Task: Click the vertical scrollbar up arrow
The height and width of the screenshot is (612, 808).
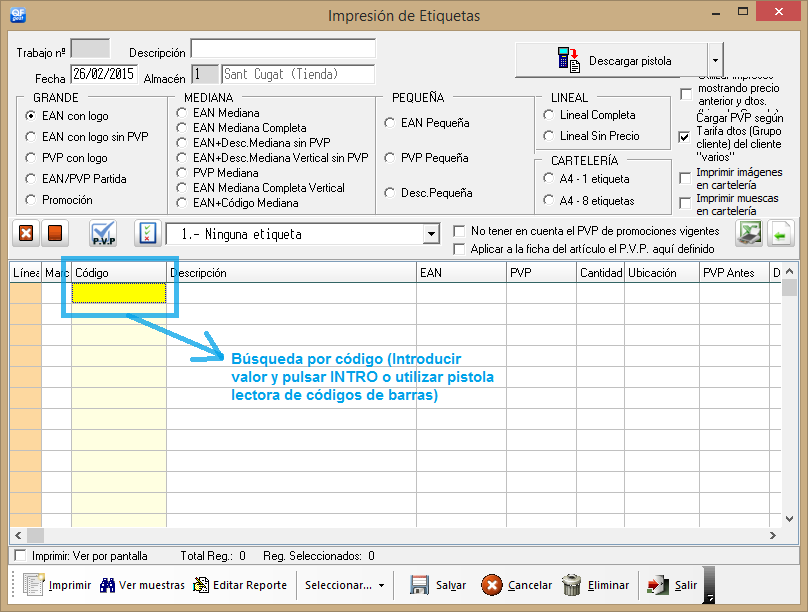Action: 789,271
